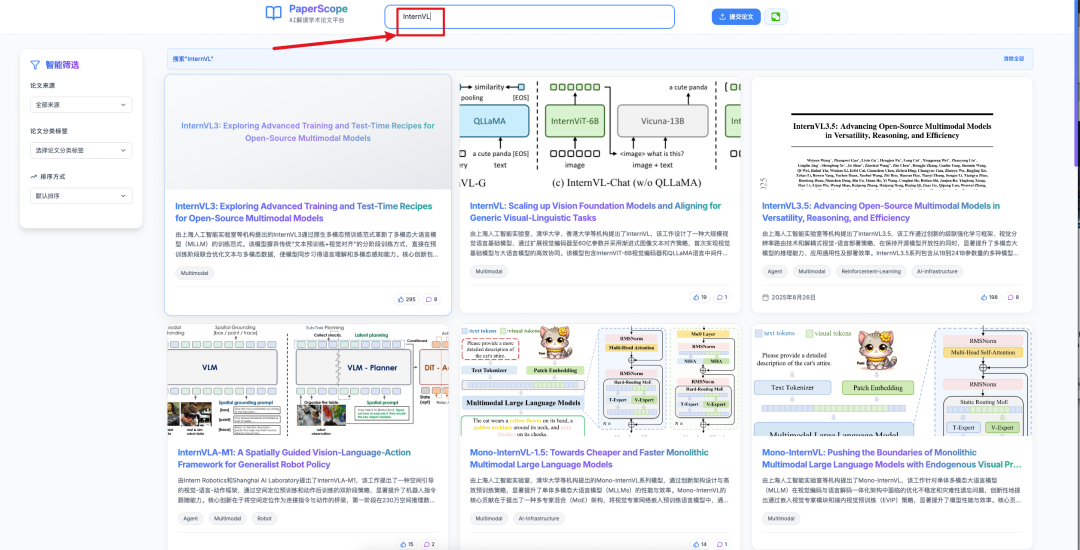
Task: Click the 清除全部 clear all link
Action: point(1013,59)
